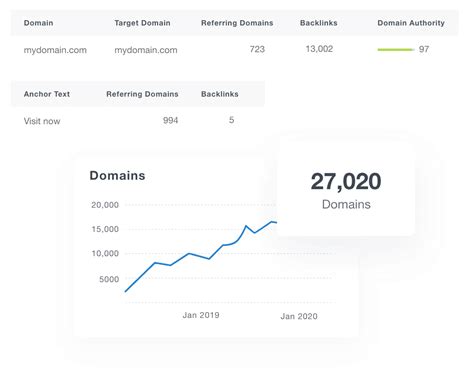Click the Domains chart title
This screenshot has height=380, width=474.
(117, 176)
